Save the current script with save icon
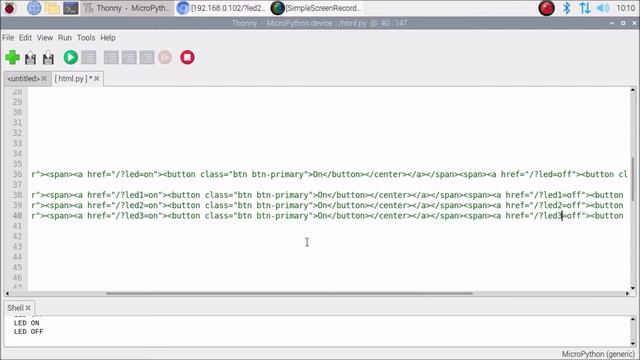The height and width of the screenshot is (360, 640). 48,58
